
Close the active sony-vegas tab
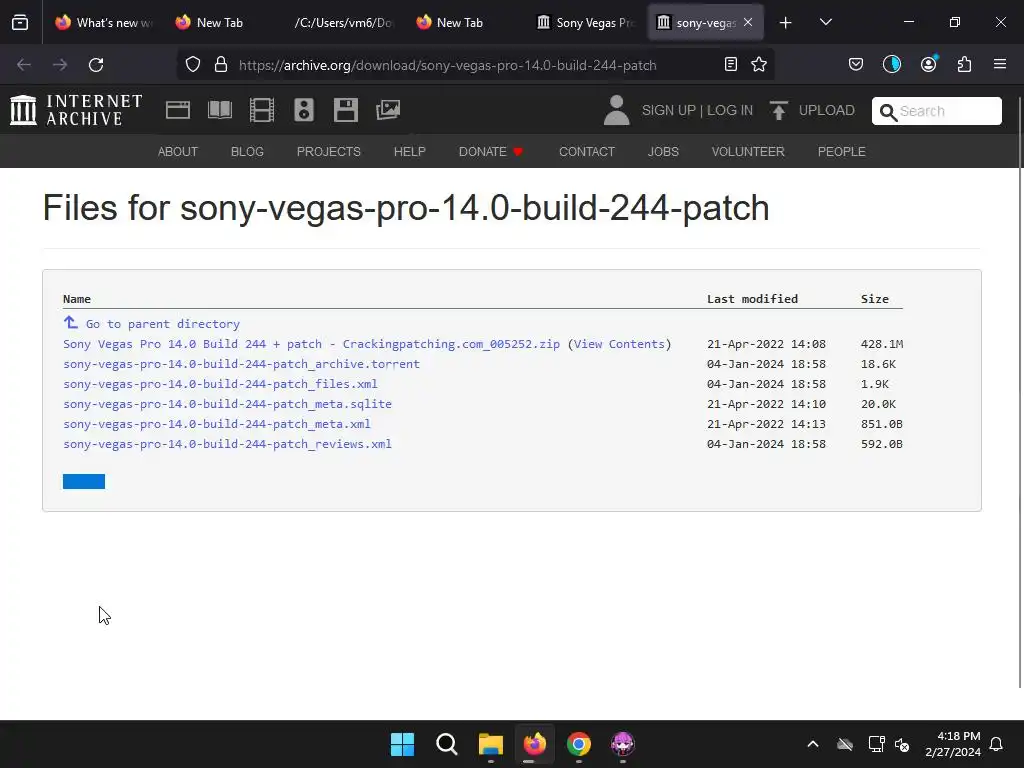pos(748,22)
